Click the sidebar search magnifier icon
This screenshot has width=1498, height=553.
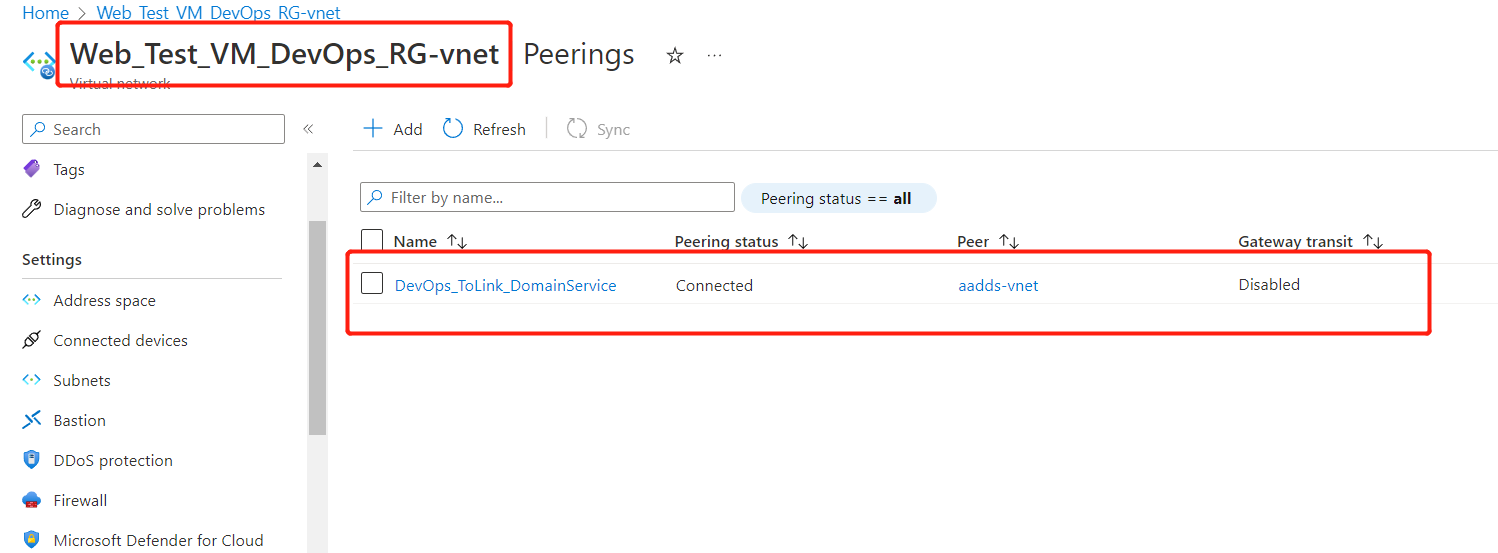tap(38, 129)
